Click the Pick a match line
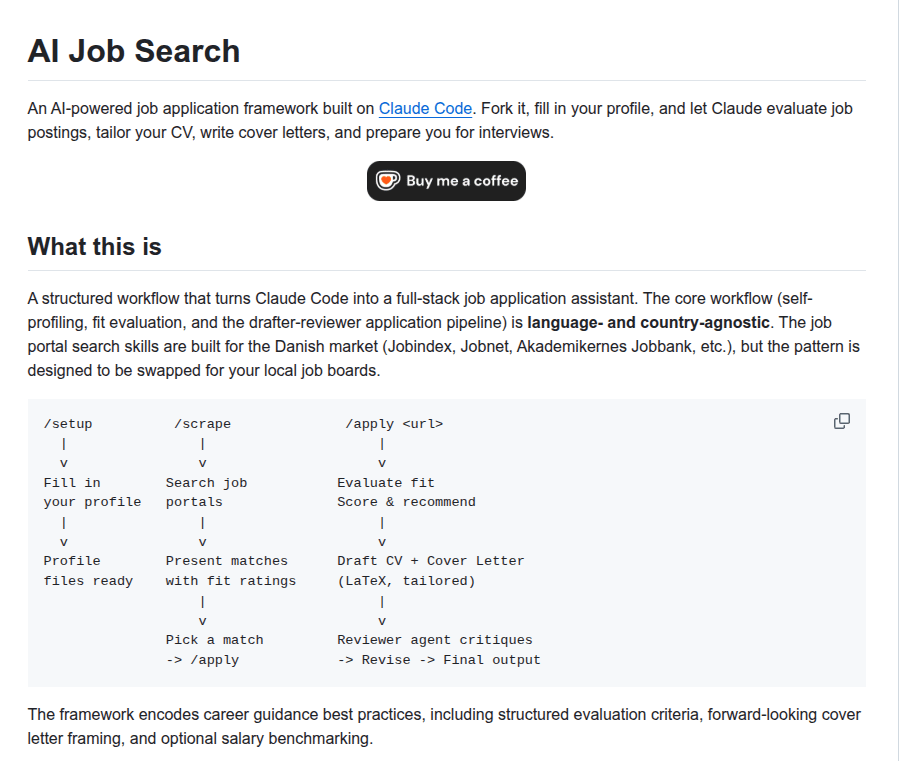Image resolution: width=899 pixels, height=761 pixels. [x=214, y=640]
